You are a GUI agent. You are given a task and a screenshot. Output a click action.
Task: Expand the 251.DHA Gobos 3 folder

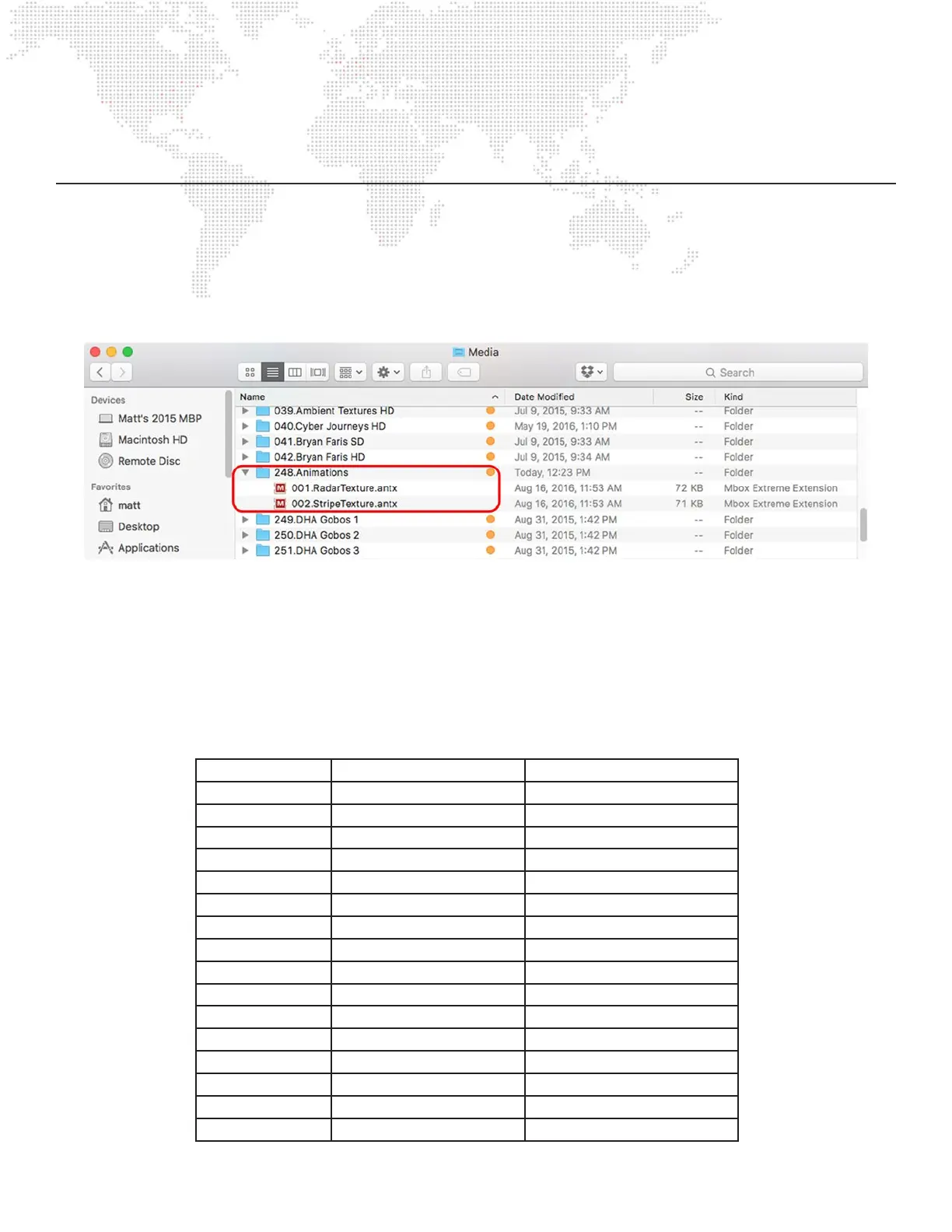245,551
